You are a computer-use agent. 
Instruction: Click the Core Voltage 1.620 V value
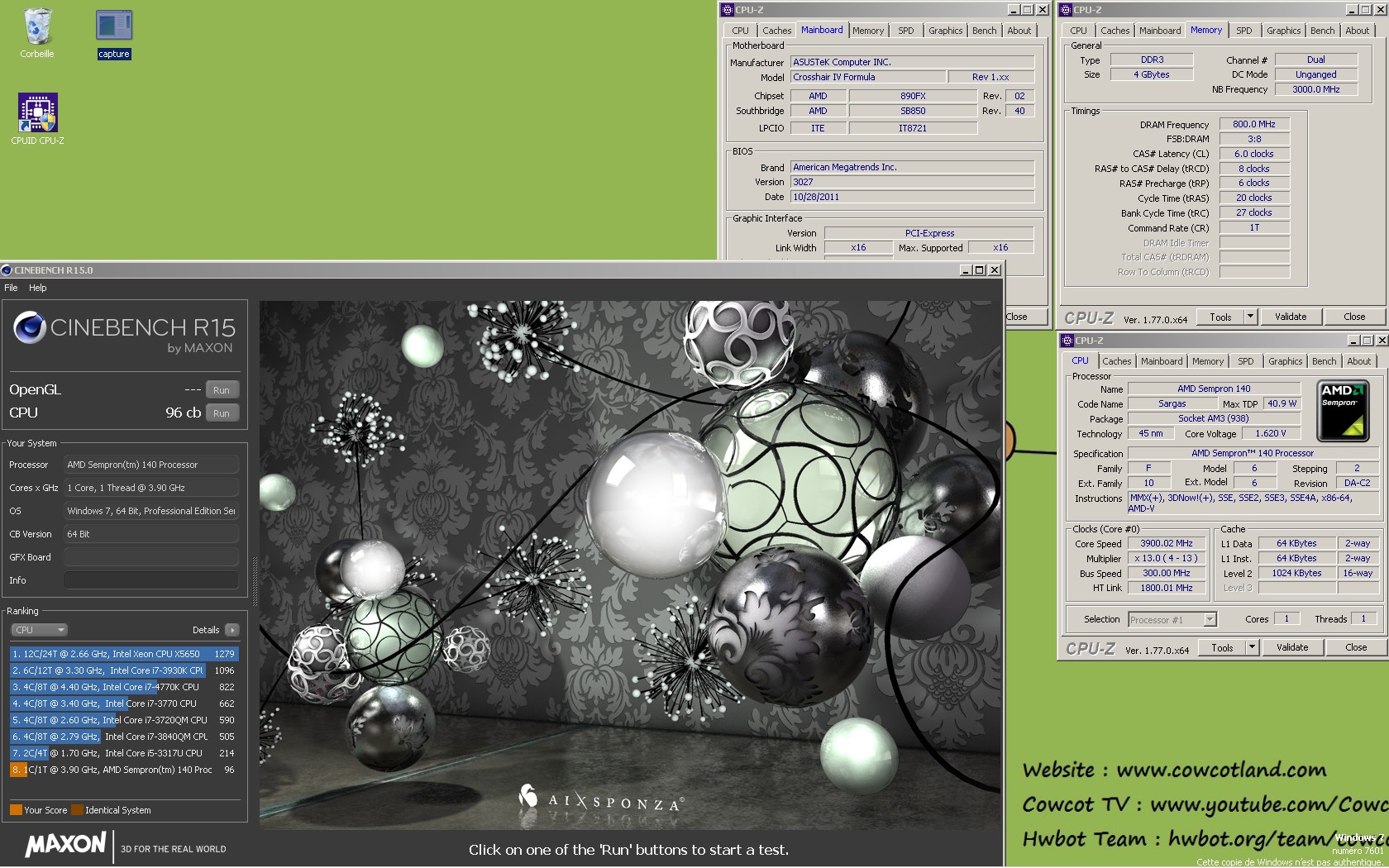point(1271,434)
